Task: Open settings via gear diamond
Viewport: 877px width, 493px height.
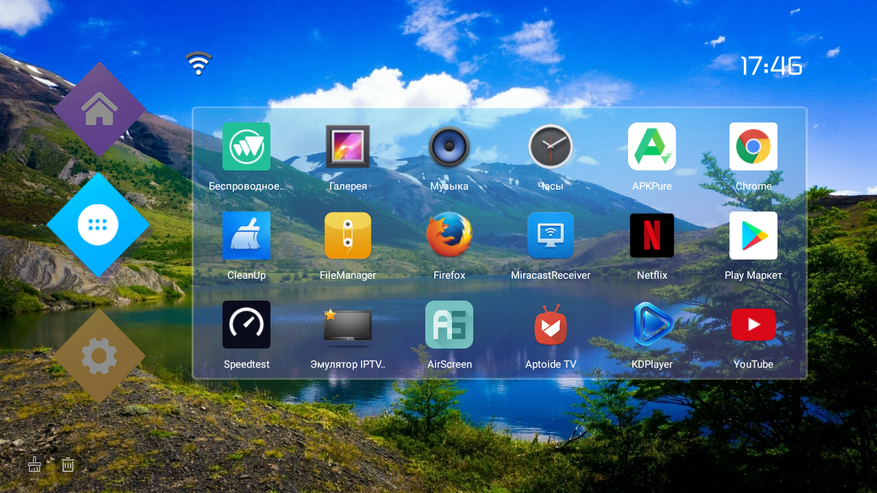Action: [x=99, y=356]
